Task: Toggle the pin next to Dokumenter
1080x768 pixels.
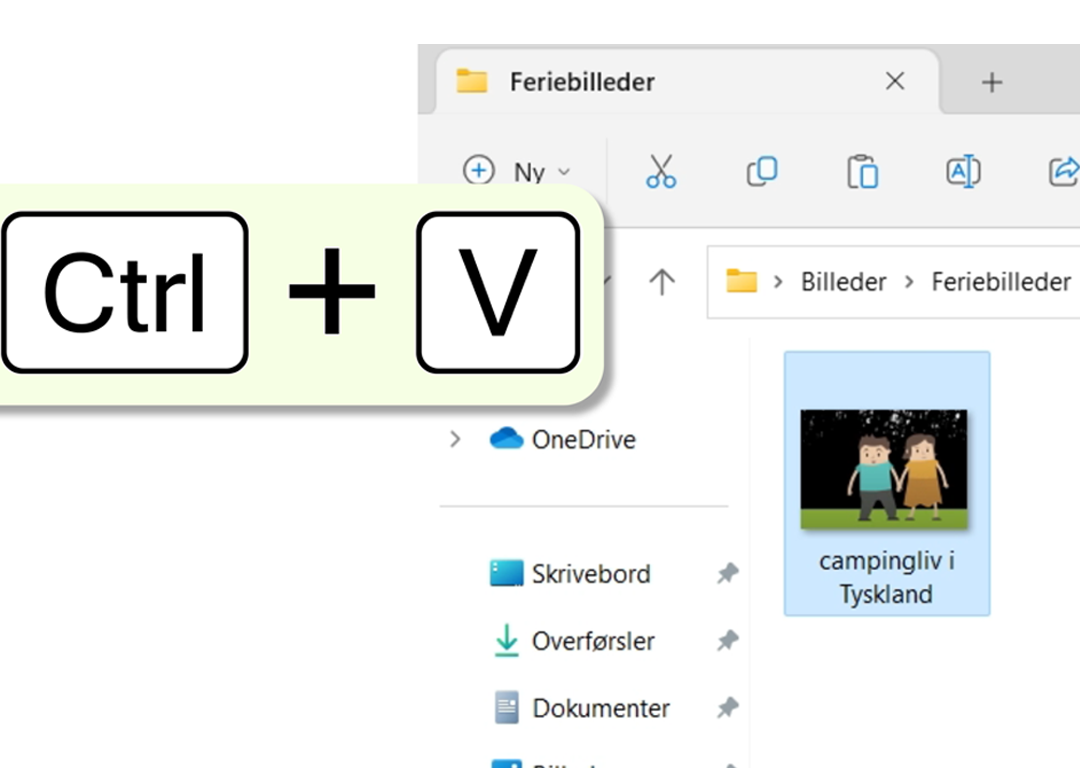Action: (727, 707)
